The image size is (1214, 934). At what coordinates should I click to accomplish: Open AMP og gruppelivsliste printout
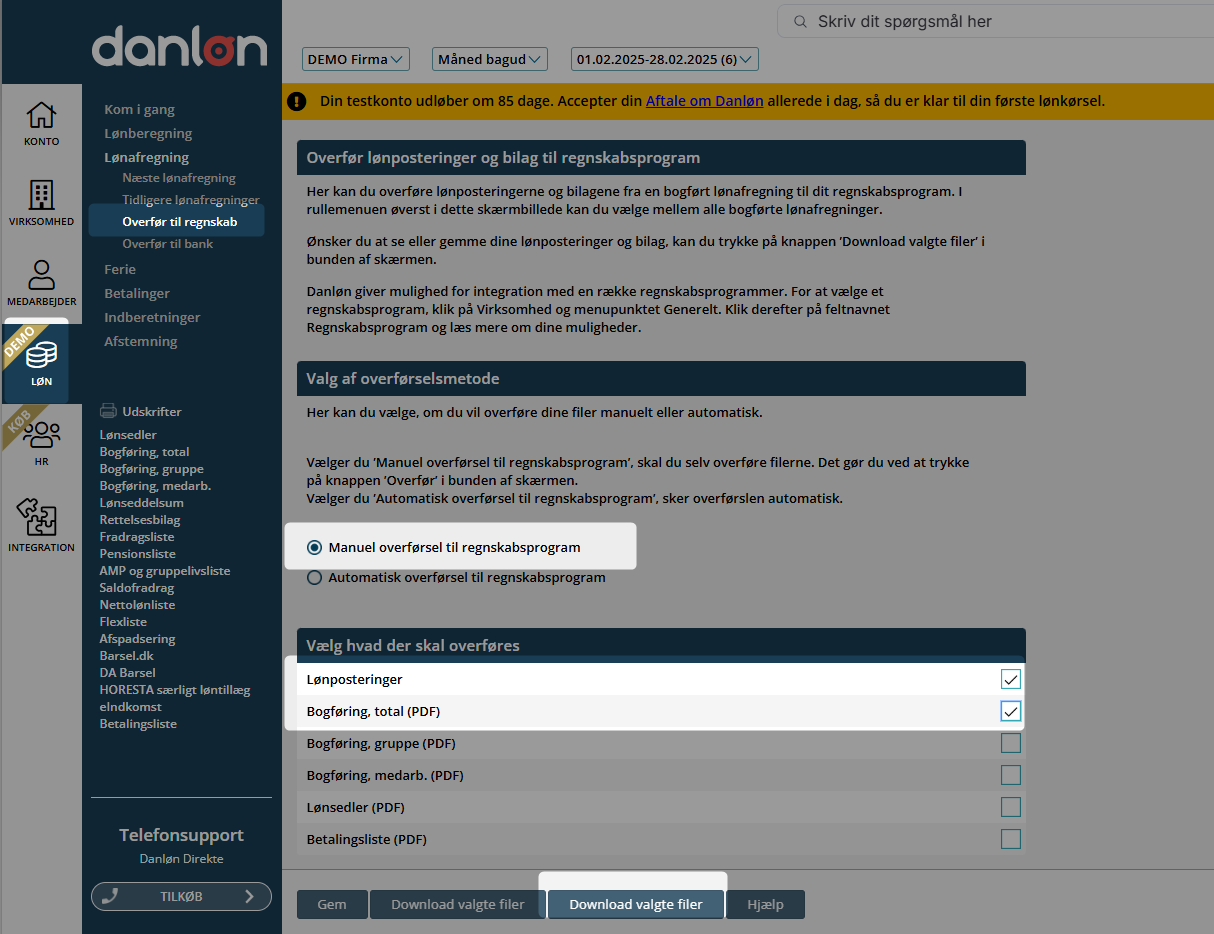click(165, 571)
